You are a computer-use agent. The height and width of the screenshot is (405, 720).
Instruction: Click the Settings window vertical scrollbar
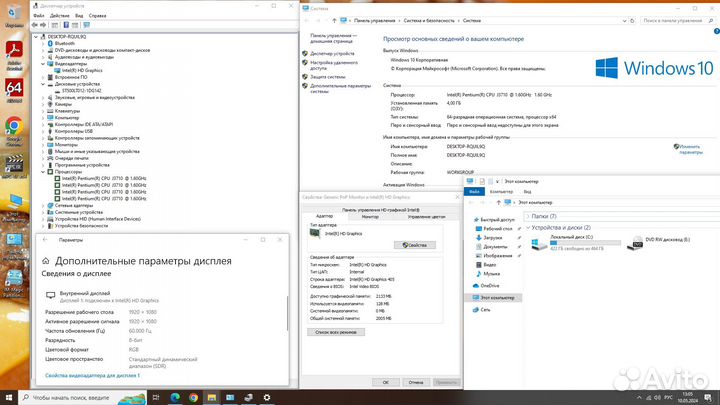click(287, 313)
